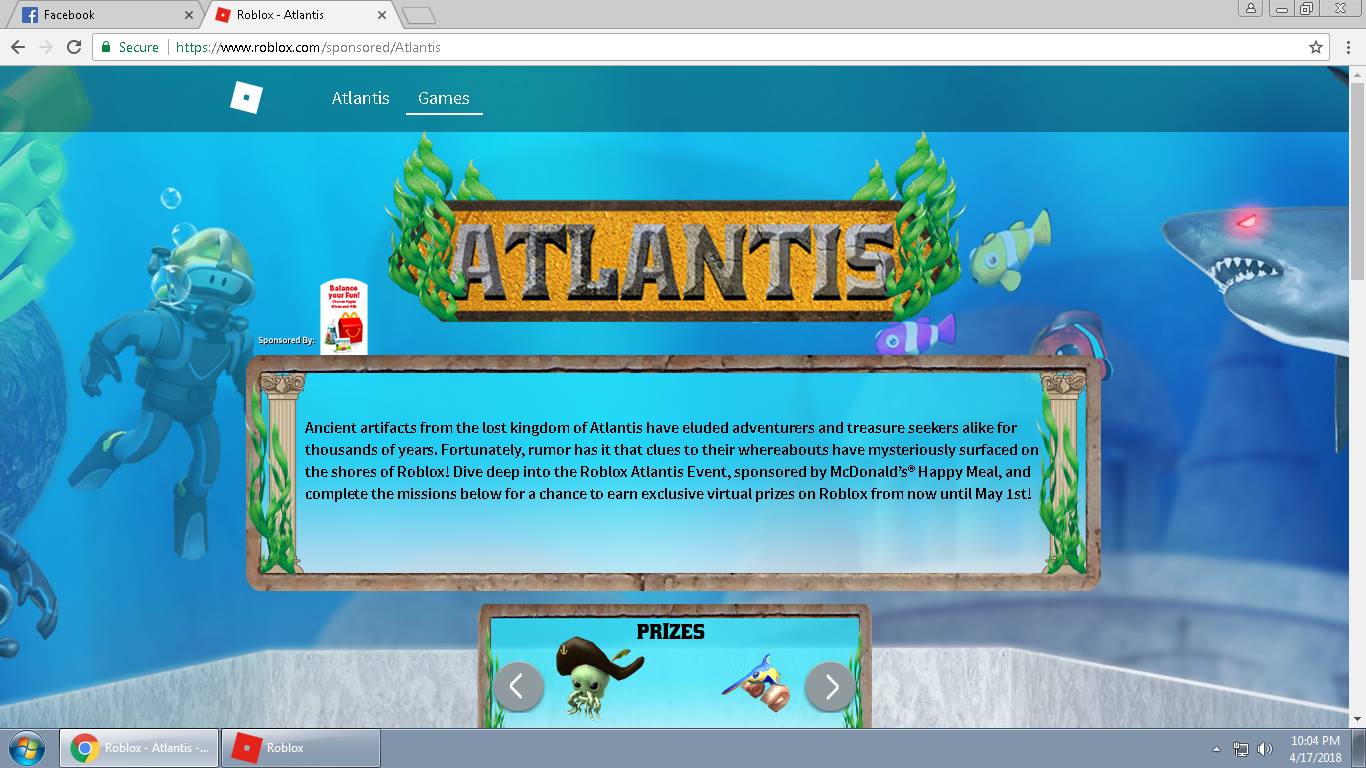Bookmark this page with the star
This screenshot has width=1366, height=768.
[x=1316, y=47]
